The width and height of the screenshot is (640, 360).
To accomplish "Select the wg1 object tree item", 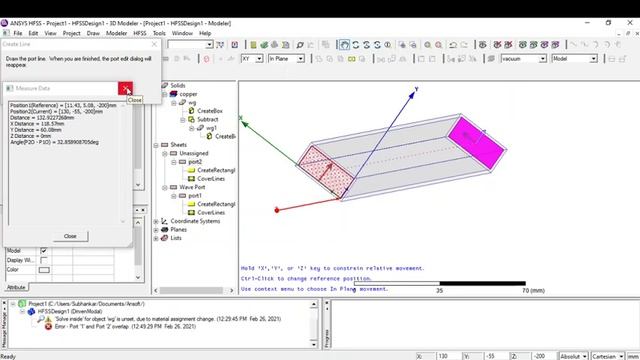I will [x=211, y=128].
